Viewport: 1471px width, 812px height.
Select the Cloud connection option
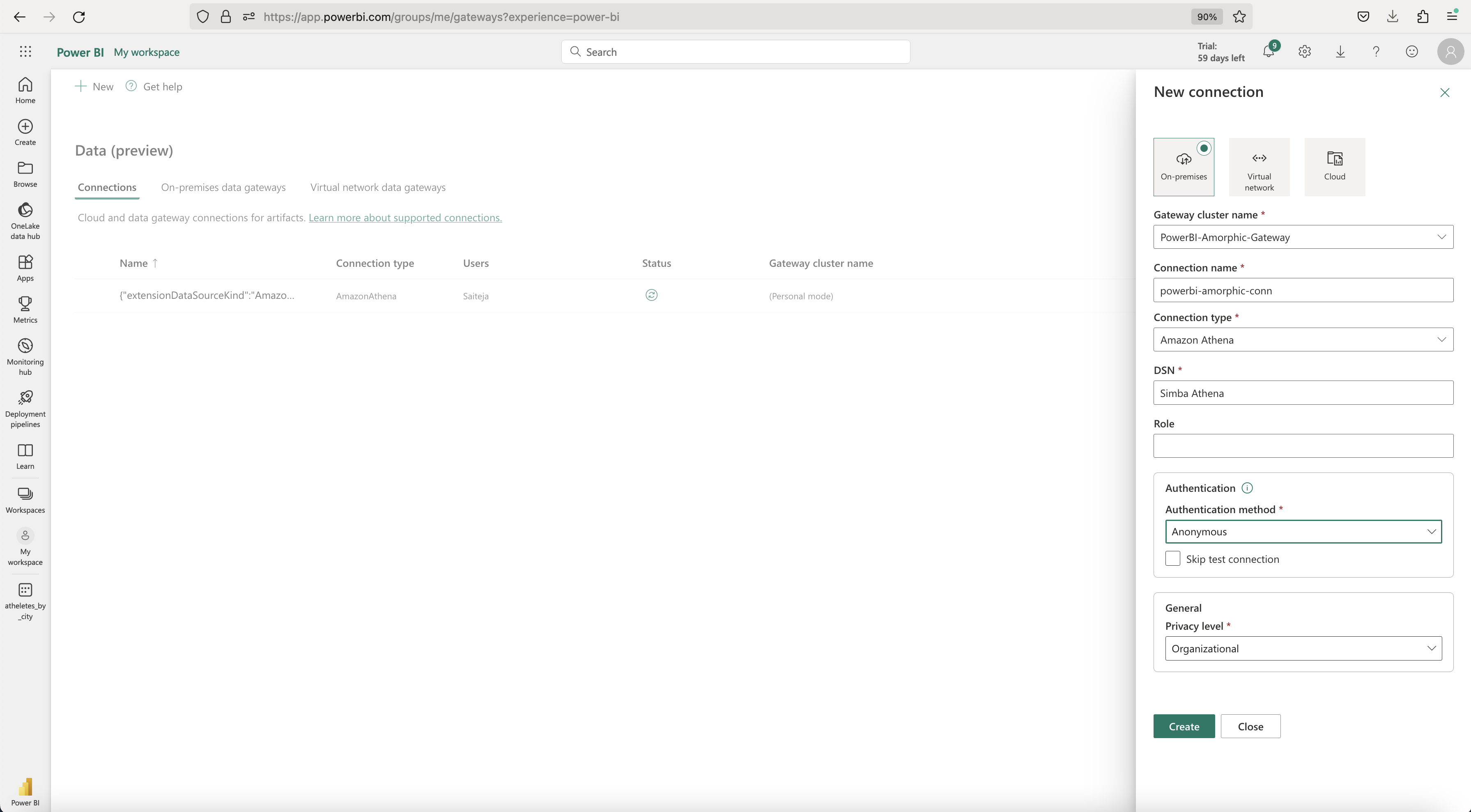pos(1335,167)
